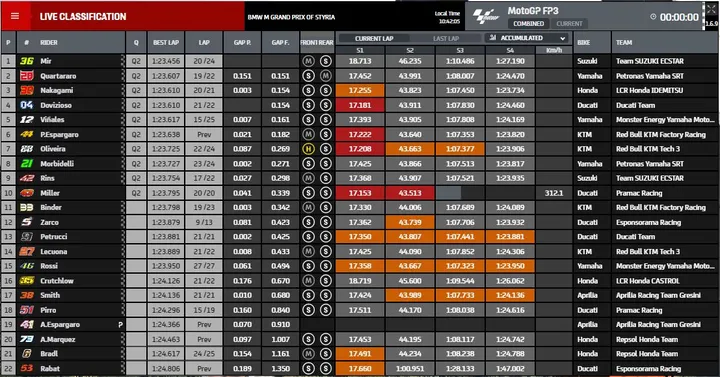The height and width of the screenshot is (377, 720).
Task: Click Rossi's orange S4 cell 1:23.950
Action: [510, 266]
